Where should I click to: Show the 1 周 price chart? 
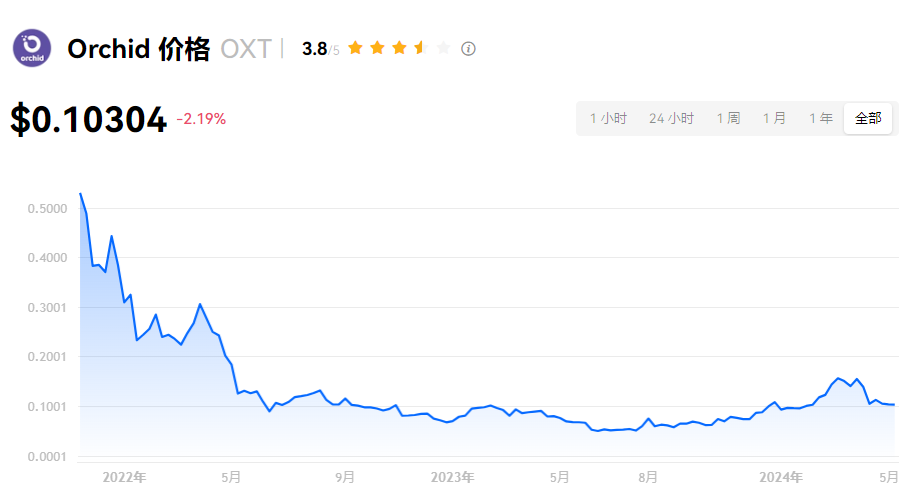click(x=728, y=118)
